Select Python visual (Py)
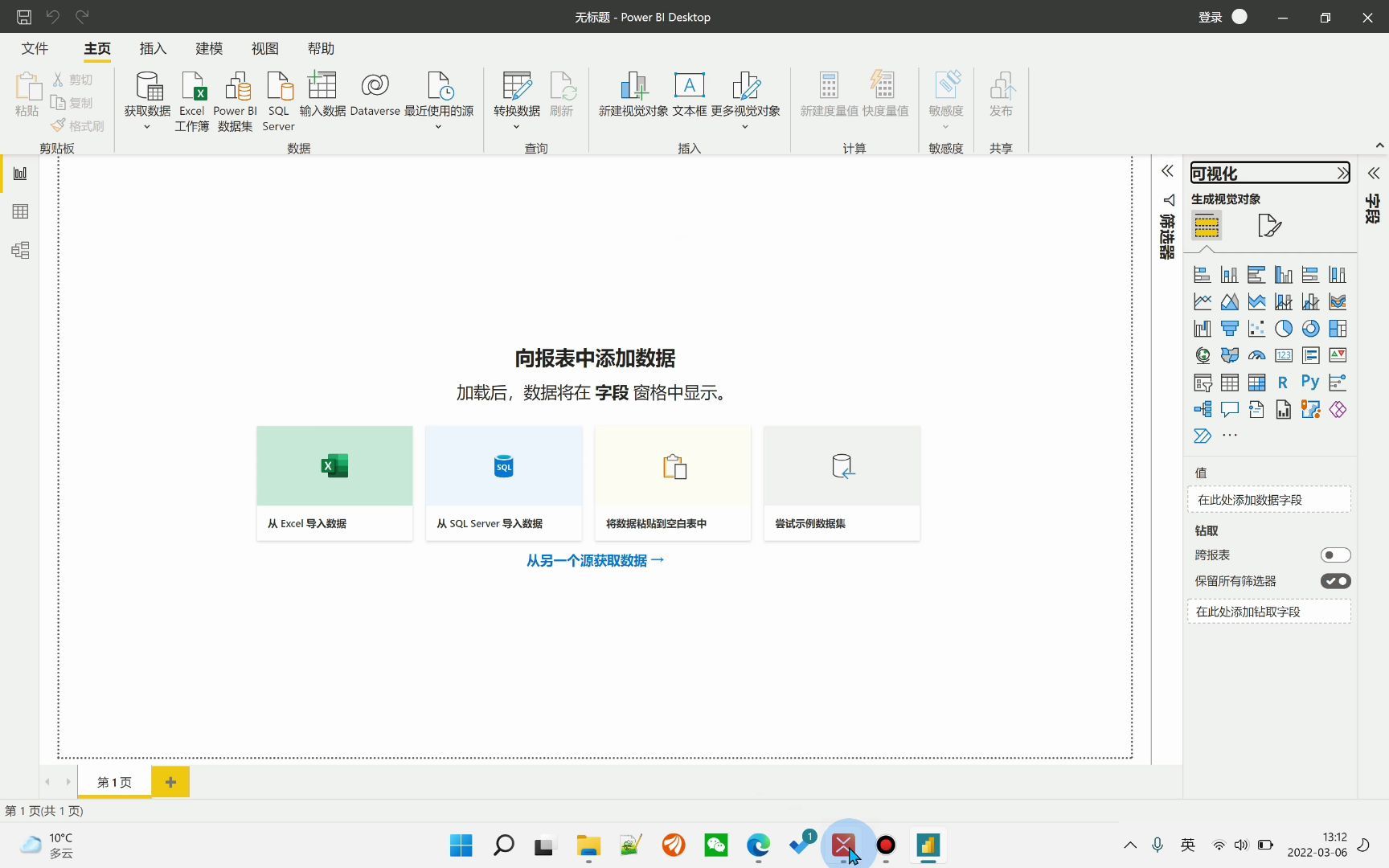Screen dimensions: 1389x868 (x=1310, y=383)
